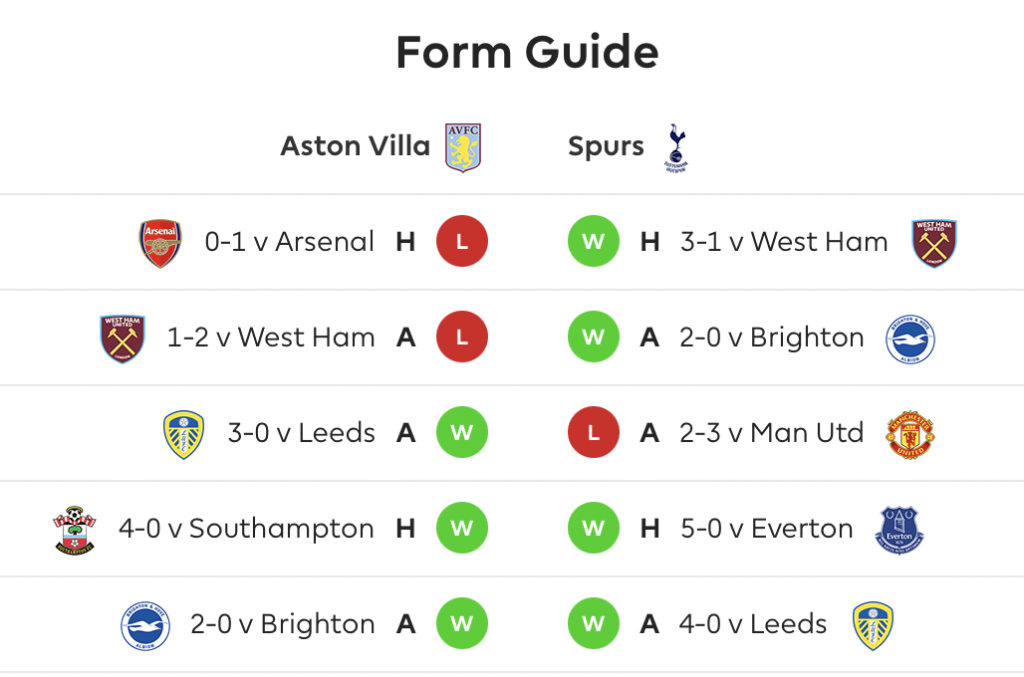Select the Southampton club badge
1024x677 pixels.
[74, 530]
